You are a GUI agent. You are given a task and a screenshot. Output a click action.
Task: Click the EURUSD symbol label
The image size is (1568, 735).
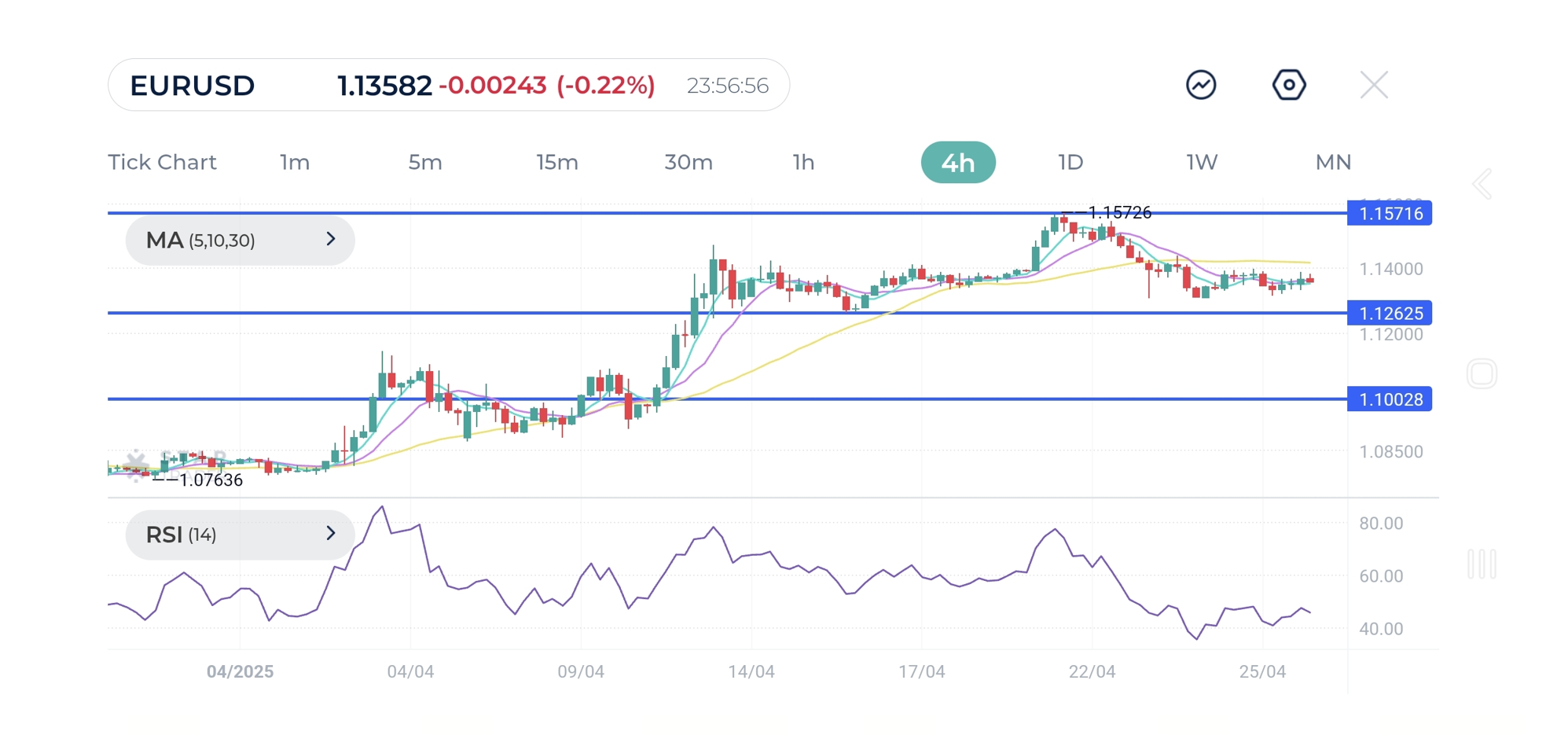click(x=191, y=85)
